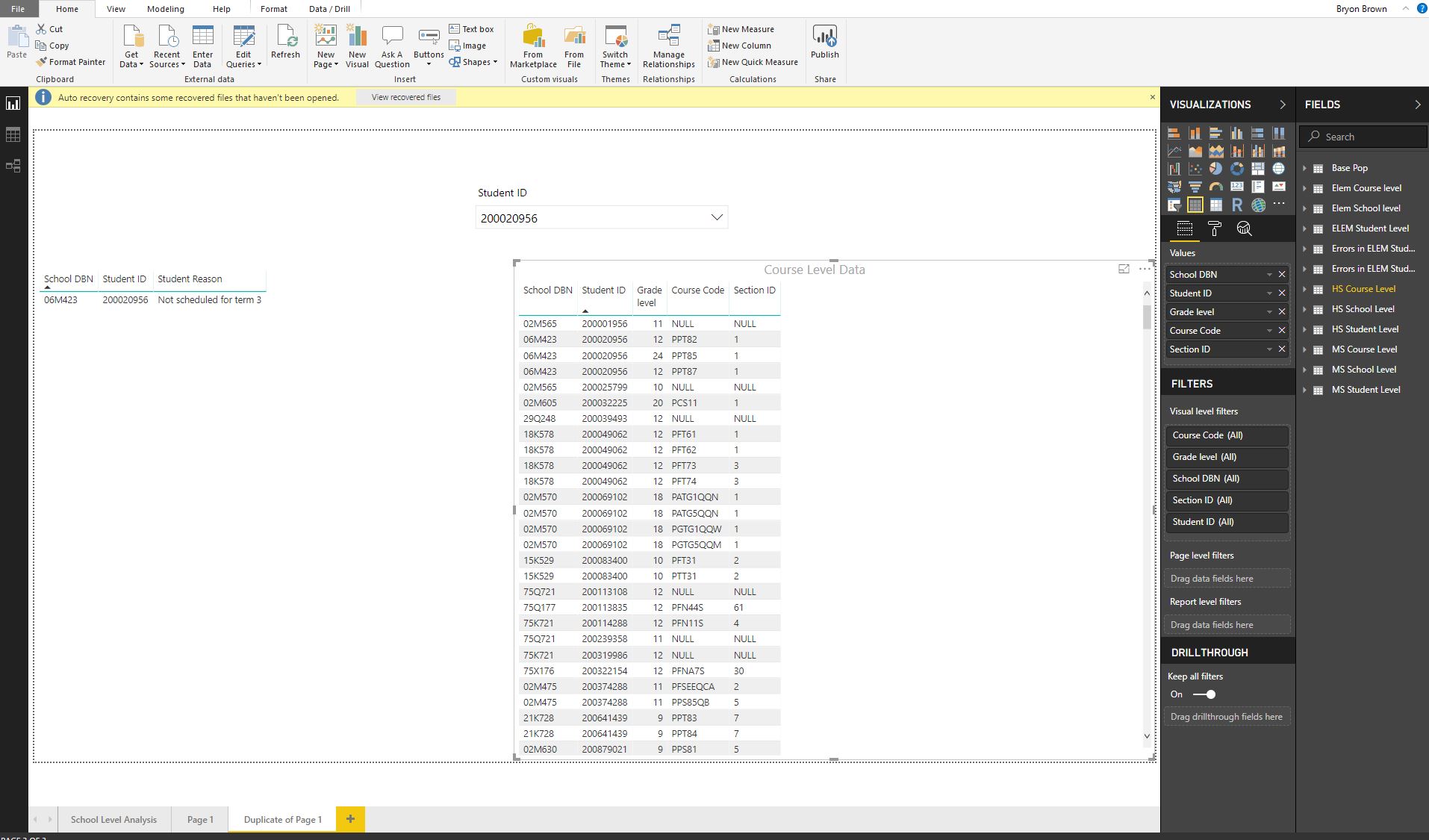Switch to the Page 1 tab
The width and height of the screenshot is (1429, 840).
point(200,819)
